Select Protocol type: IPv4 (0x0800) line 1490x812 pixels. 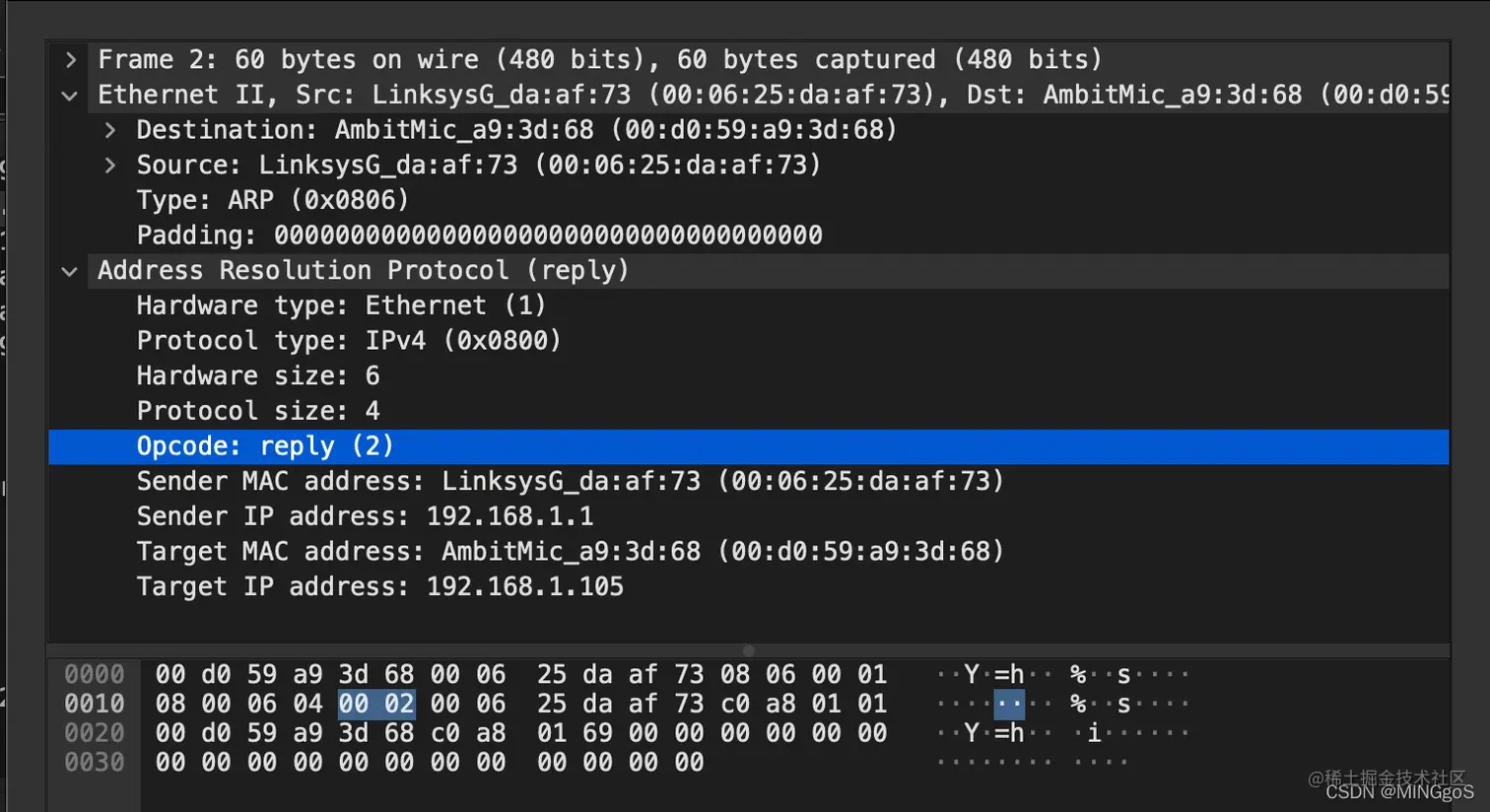click(749, 341)
